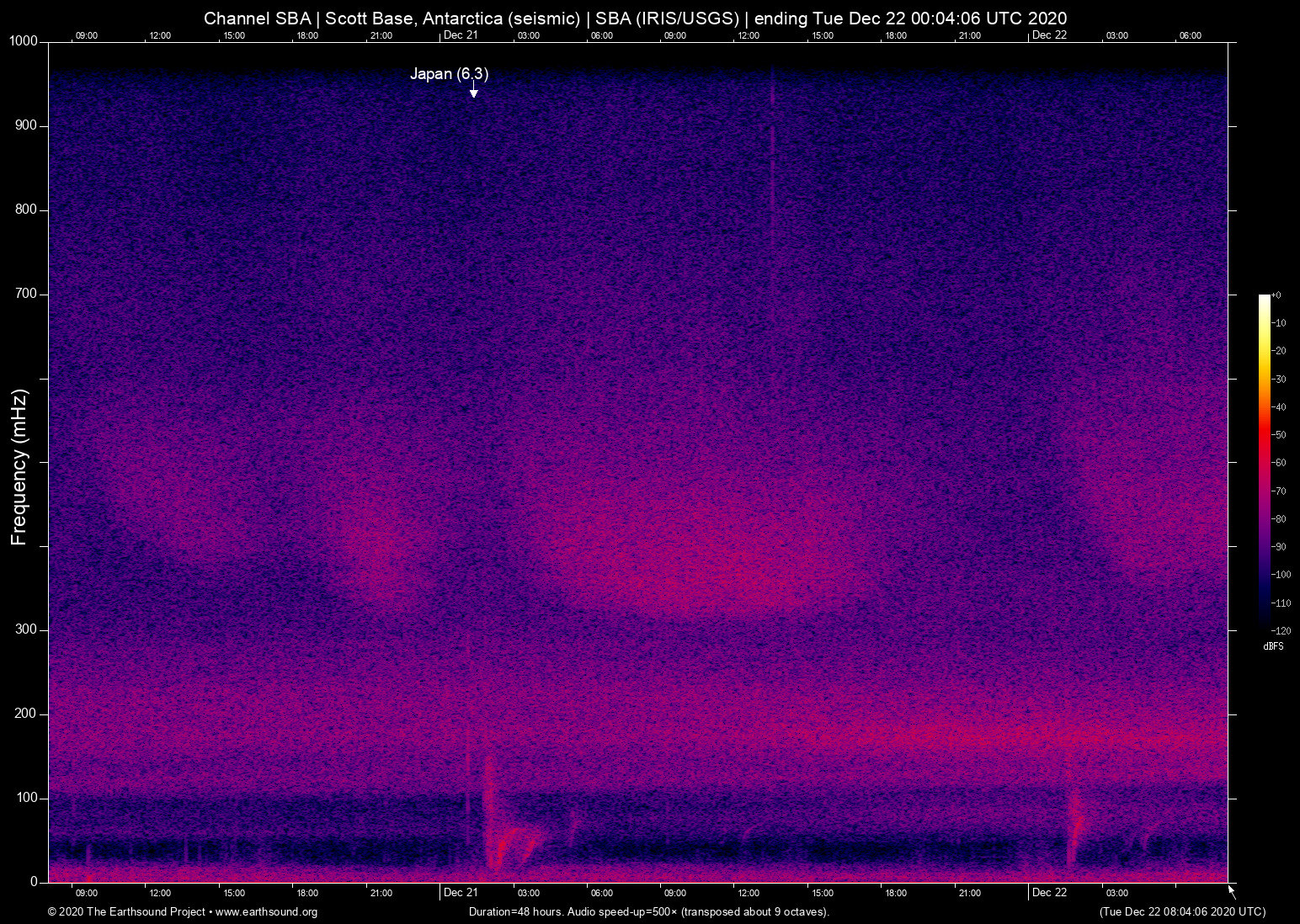The image size is (1300, 924).
Task: Open the www.earthsound.org link
Action: 266,912
